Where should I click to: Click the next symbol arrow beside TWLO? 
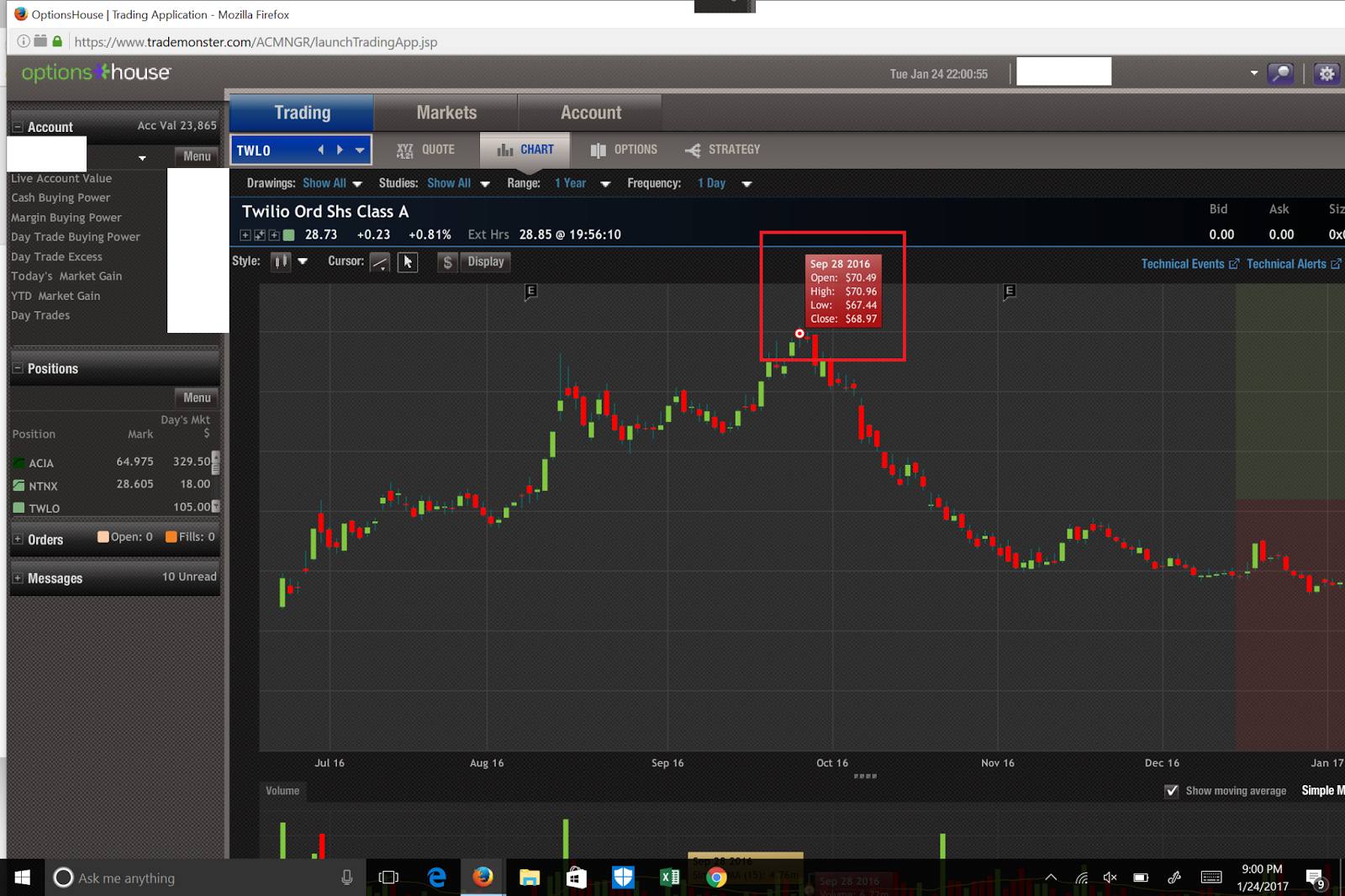point(340,150)
